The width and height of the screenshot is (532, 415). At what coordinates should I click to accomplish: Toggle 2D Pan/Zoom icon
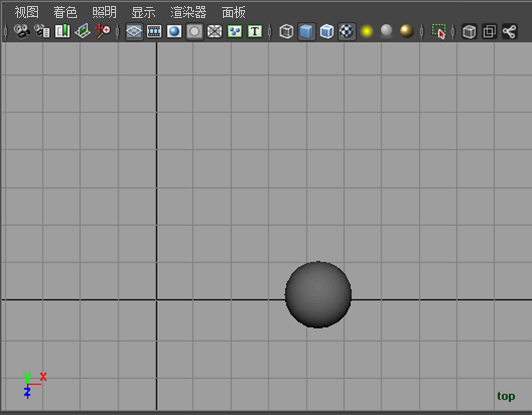103,31
